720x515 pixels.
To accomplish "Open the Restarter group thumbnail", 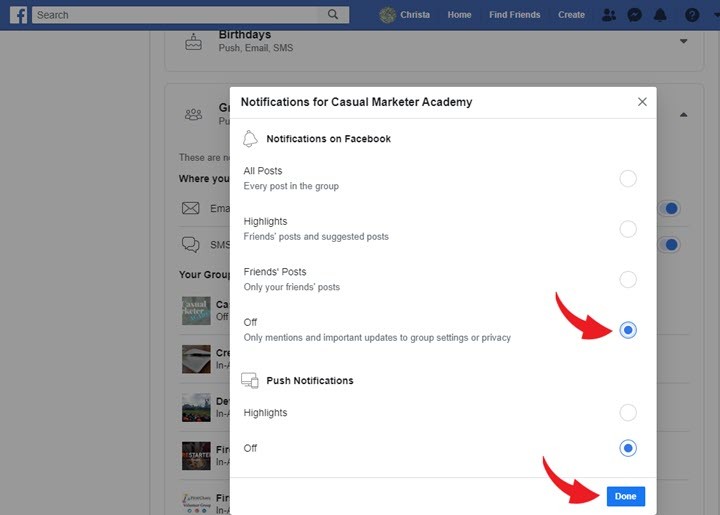I will 196,456.
